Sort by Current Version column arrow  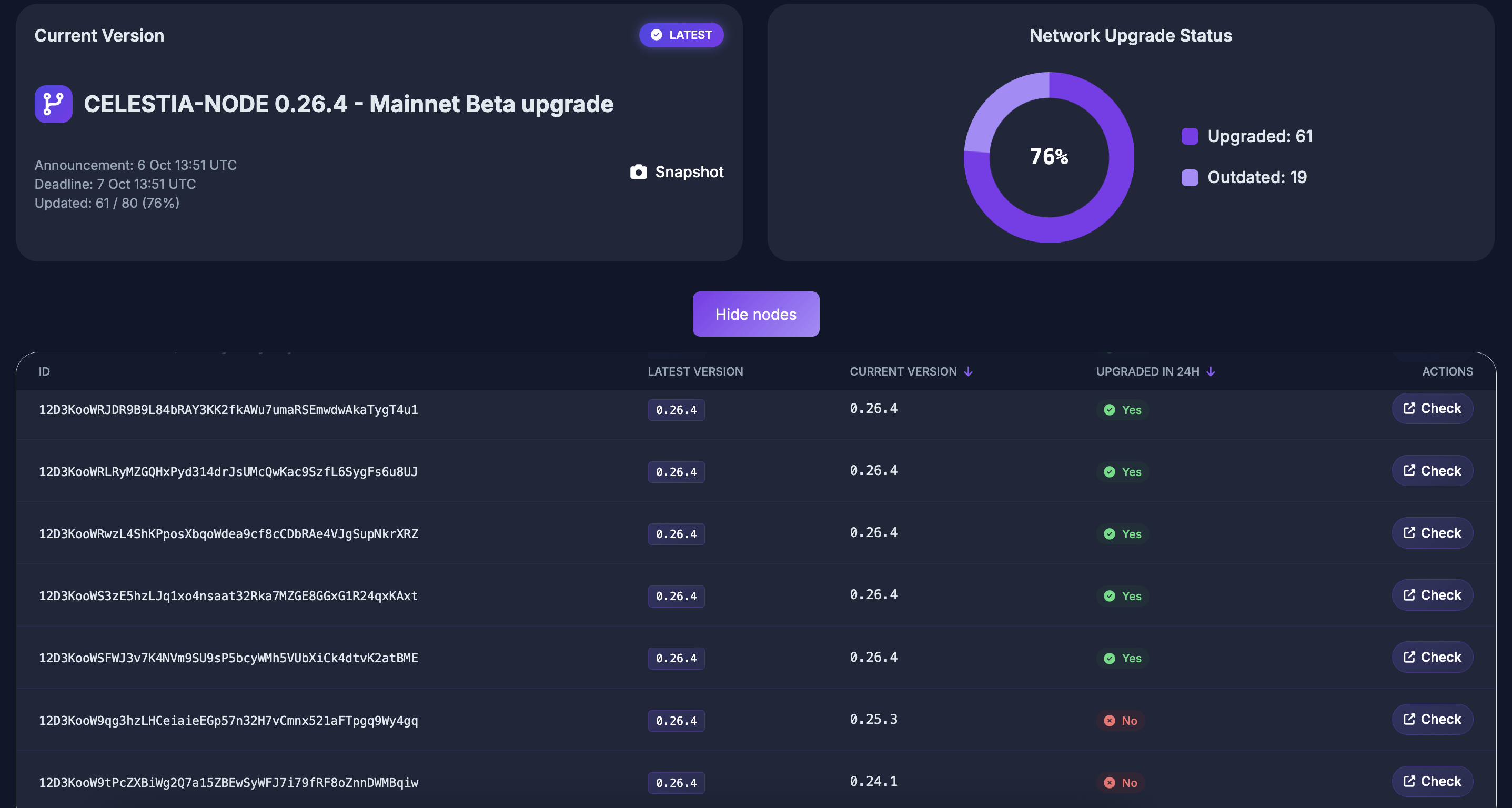point(968,371)
